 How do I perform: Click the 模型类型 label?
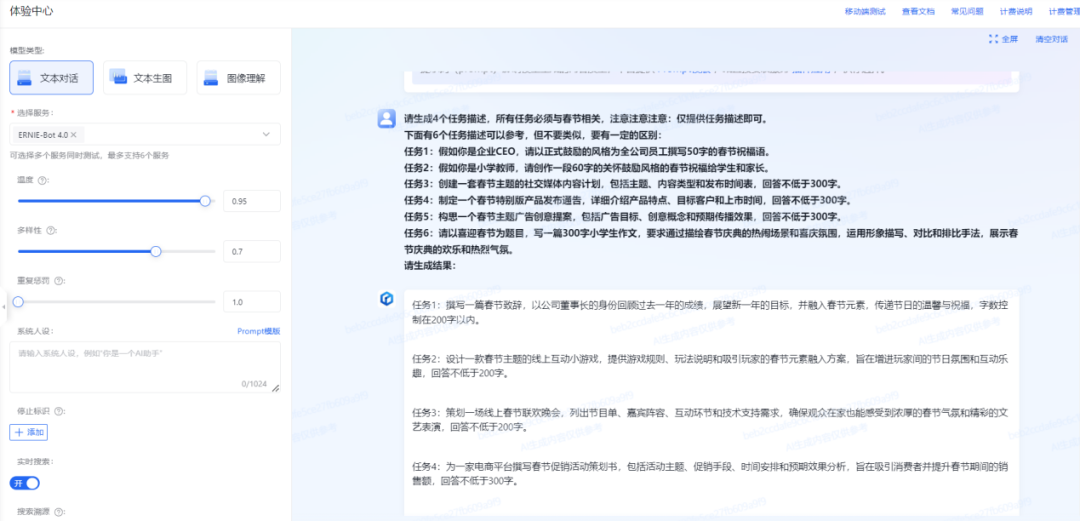tap(27, 50)
